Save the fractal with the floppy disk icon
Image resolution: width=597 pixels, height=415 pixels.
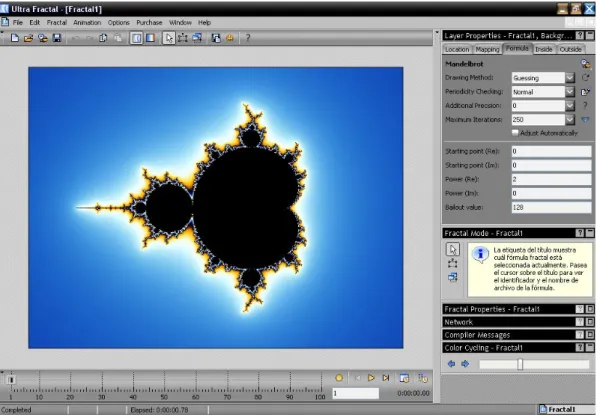tap(57, 38)
